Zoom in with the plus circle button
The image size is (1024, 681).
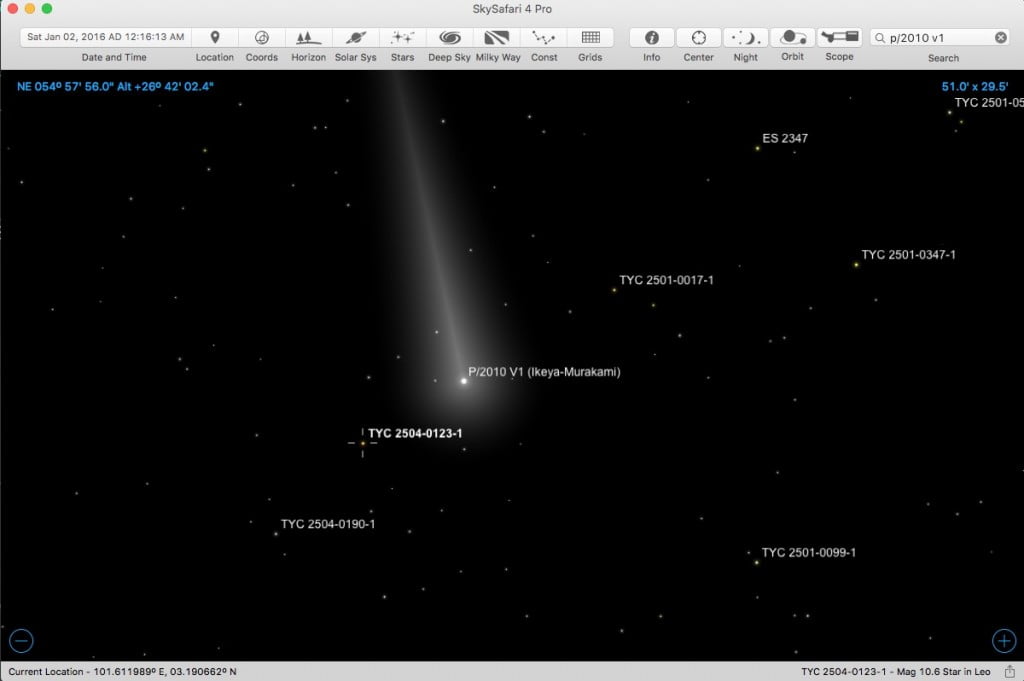1004,641
